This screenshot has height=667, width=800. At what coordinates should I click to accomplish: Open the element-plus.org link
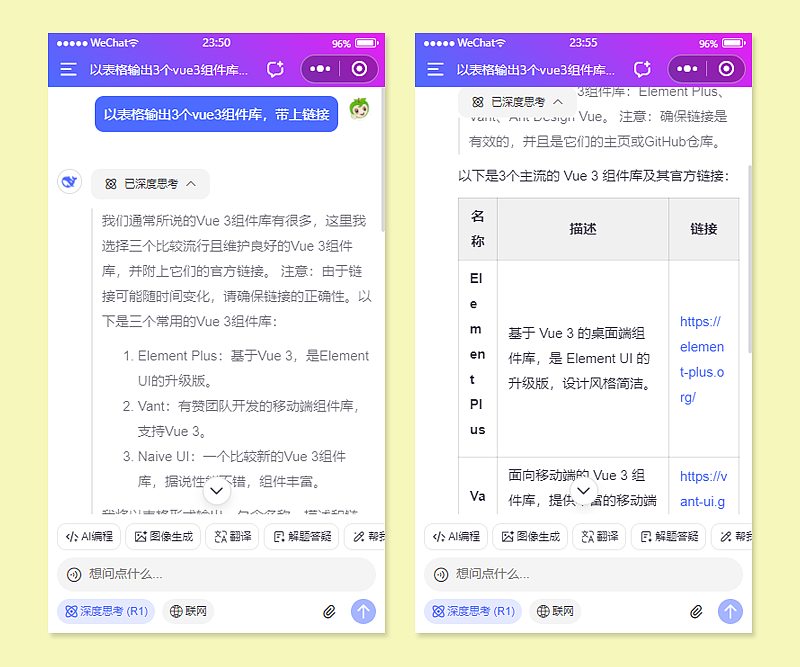click(x=702, y=359)
